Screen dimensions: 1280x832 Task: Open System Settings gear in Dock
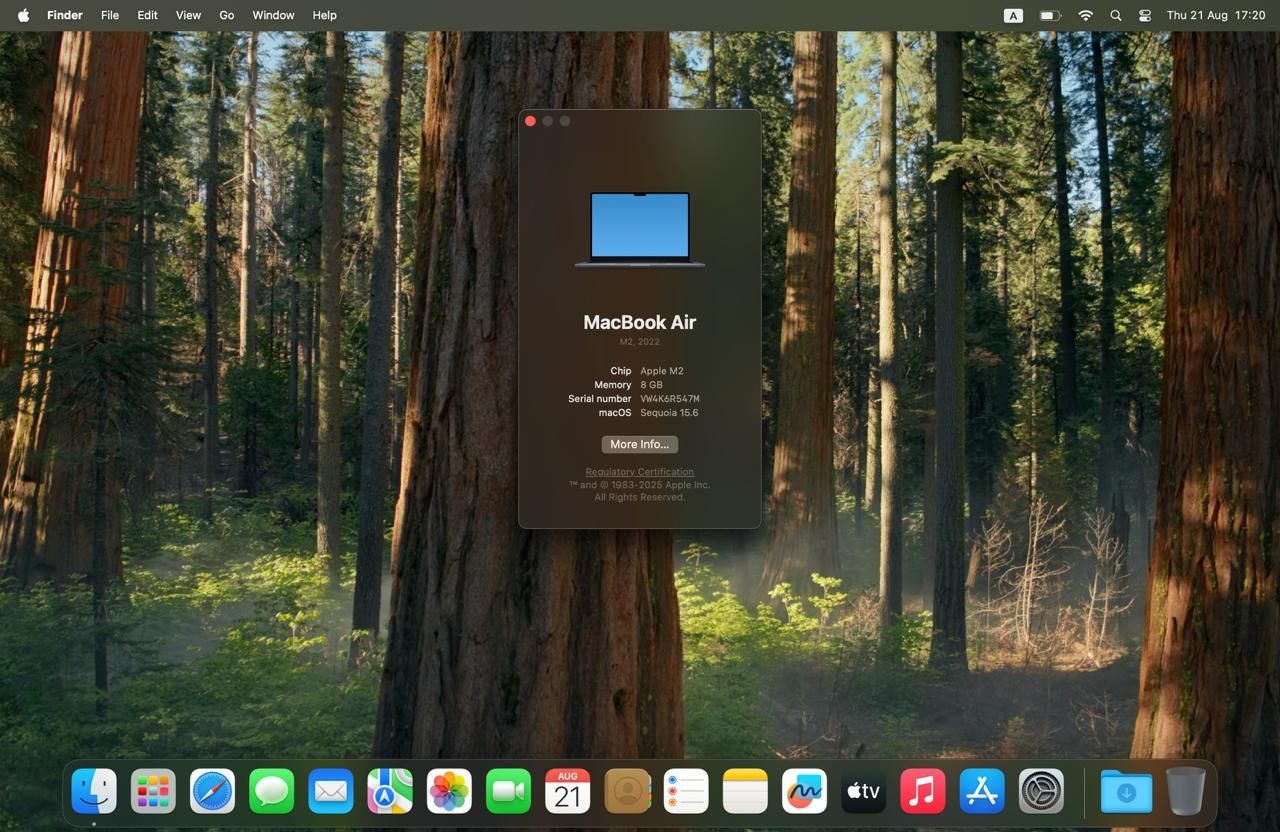1041,792
